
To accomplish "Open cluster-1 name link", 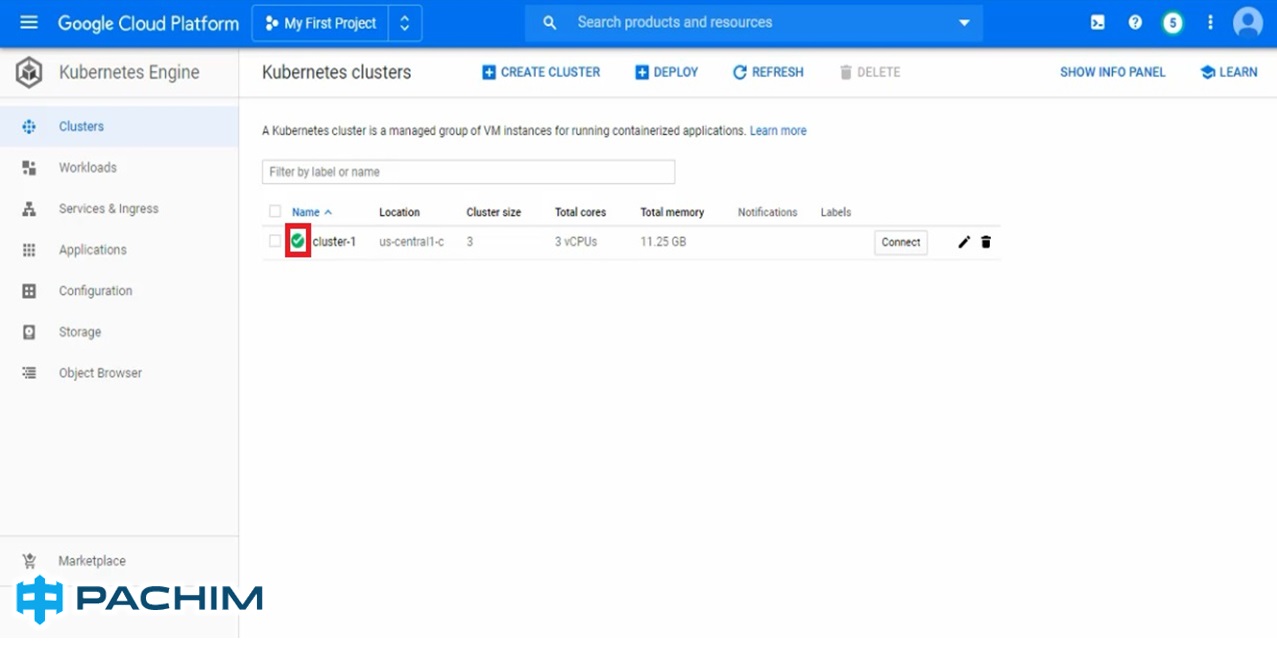I will [x=334, y=242].
